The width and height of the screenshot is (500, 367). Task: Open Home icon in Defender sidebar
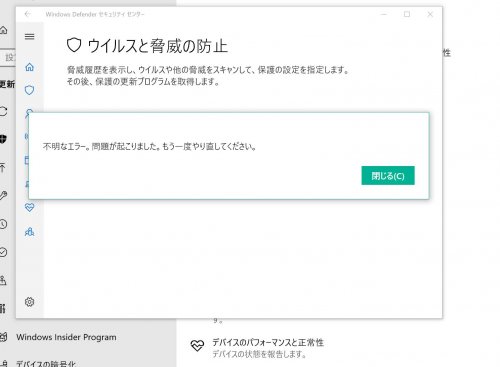(30, 67)
